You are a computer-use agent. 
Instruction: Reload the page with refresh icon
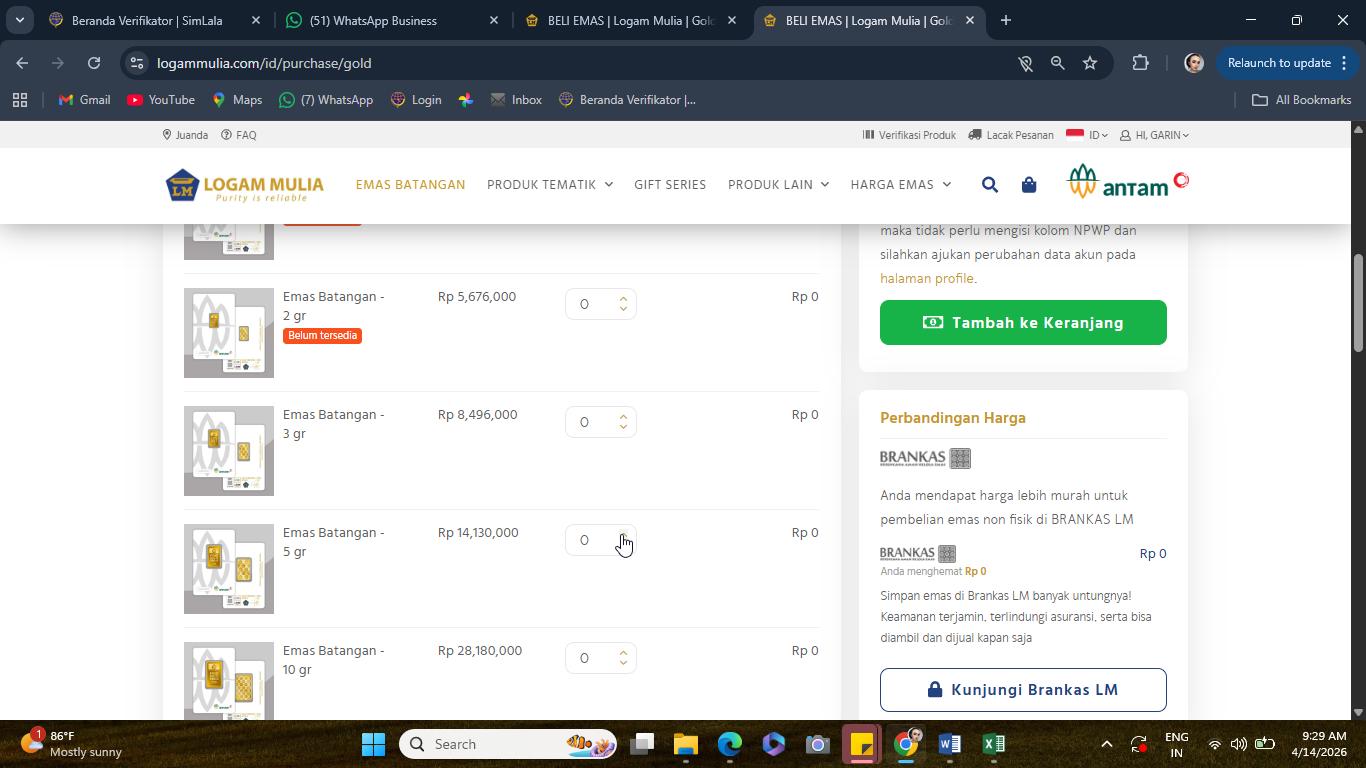(x=94, y=63)
